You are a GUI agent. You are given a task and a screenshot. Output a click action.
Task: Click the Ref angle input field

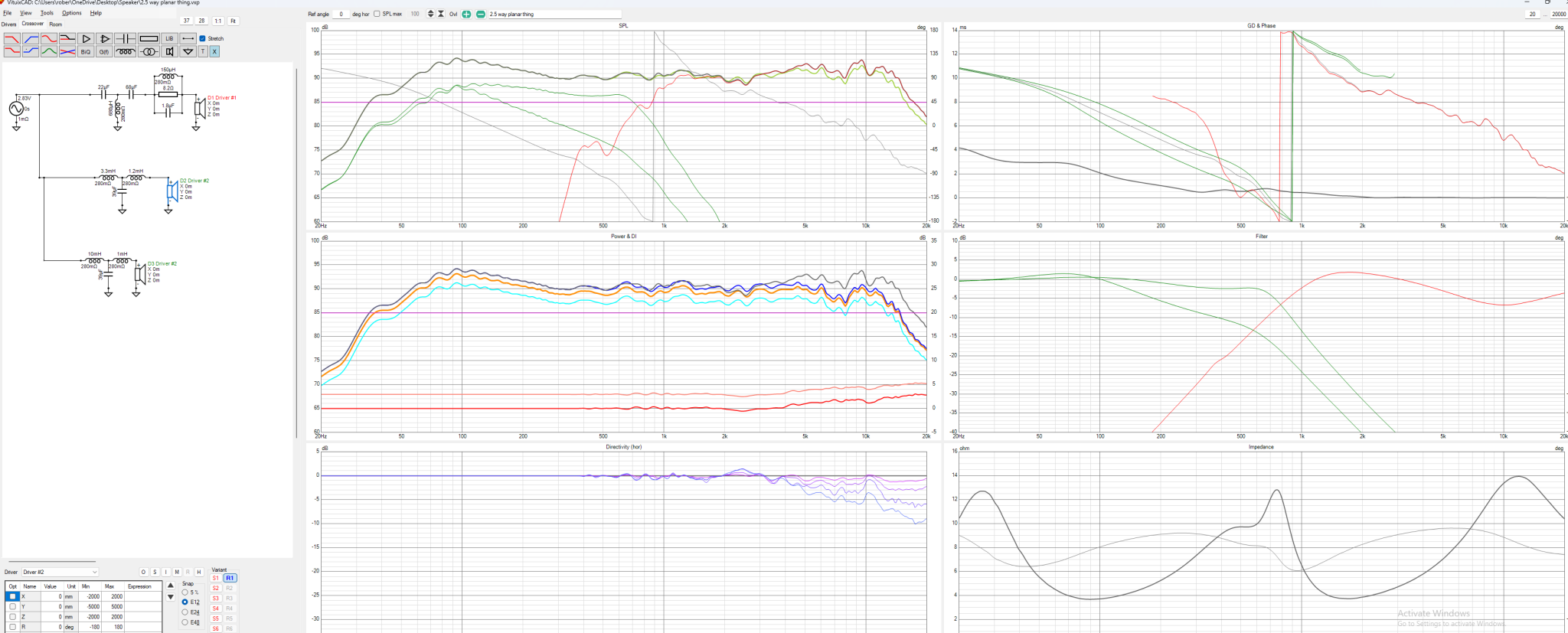tap(341, 14)
